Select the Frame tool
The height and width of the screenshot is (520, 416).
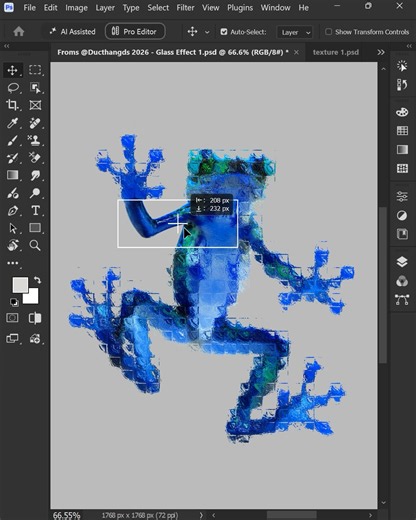point(35,105)
